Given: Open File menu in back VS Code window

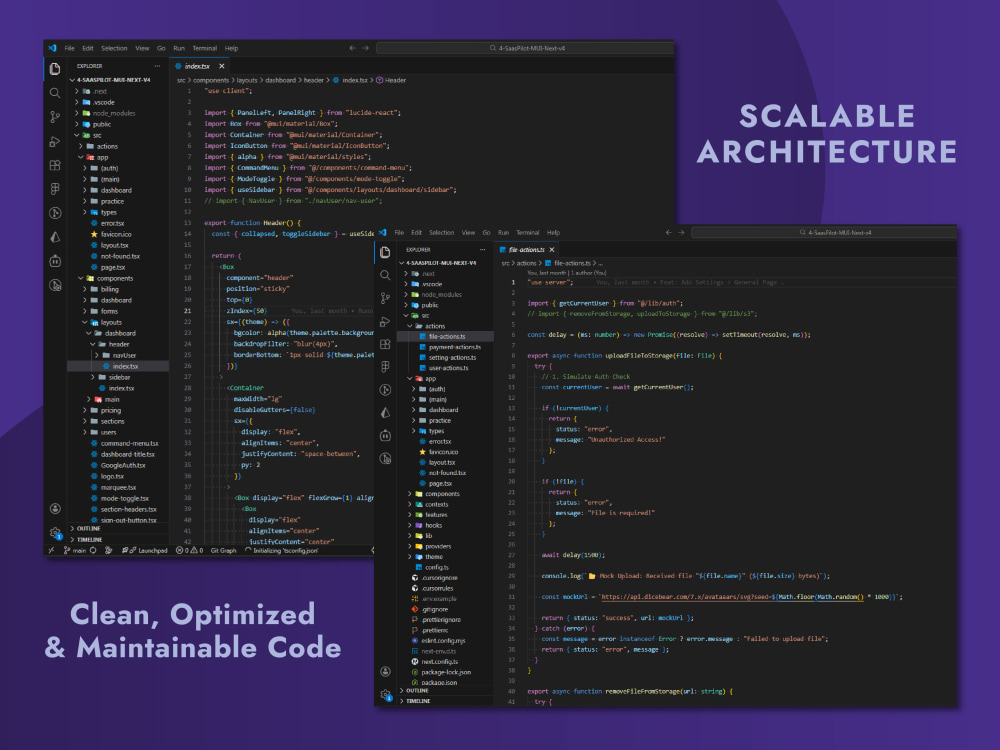Looking at the screenshot, I should pos(70,48).
